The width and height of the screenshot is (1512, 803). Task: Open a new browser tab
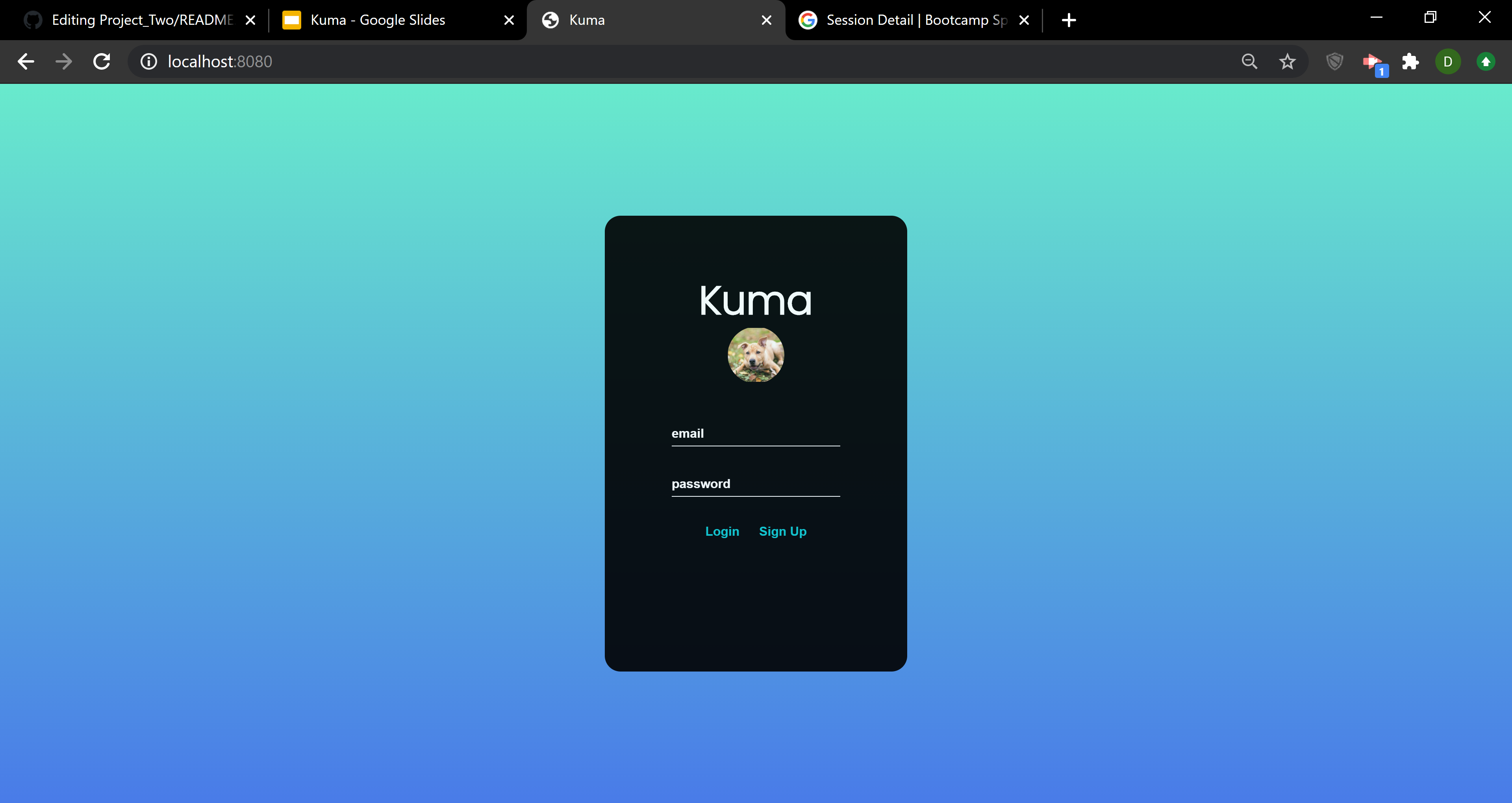pos(1069,20)
